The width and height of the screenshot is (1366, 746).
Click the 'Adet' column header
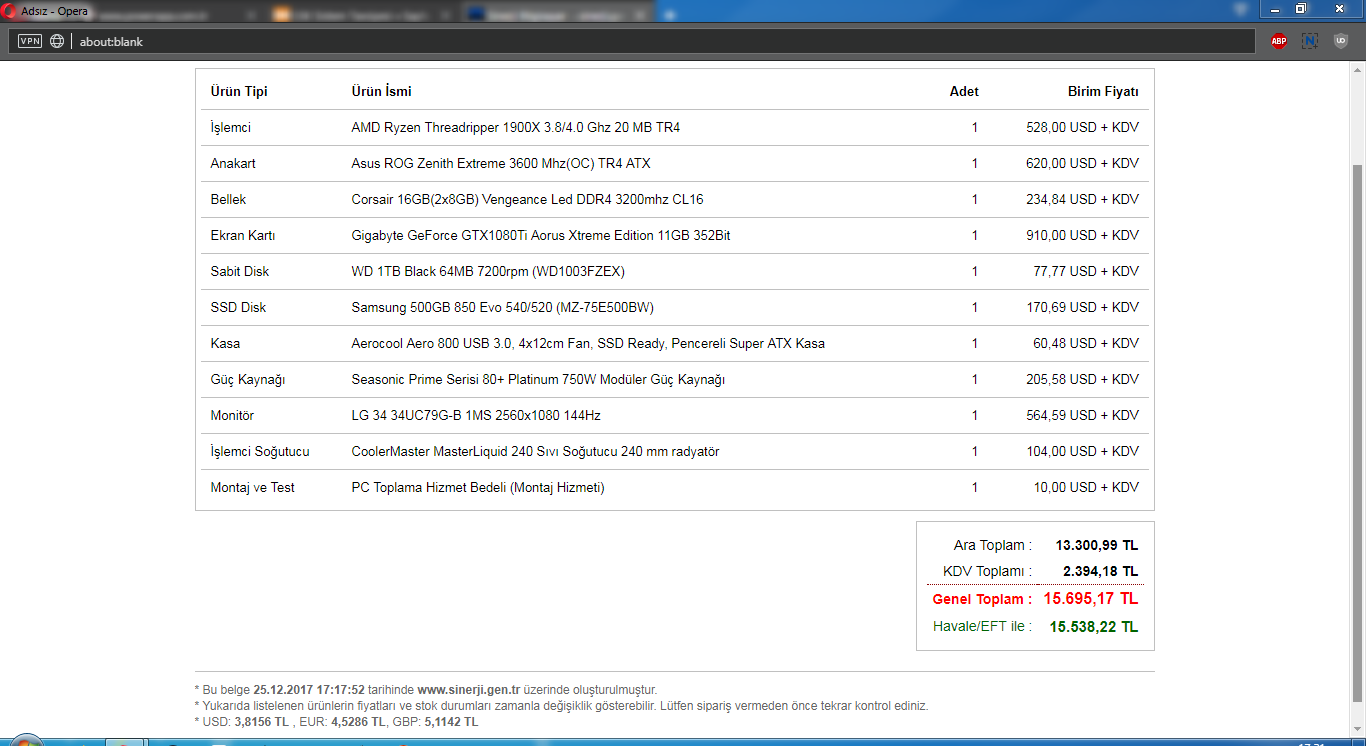(x=964, y=91)
